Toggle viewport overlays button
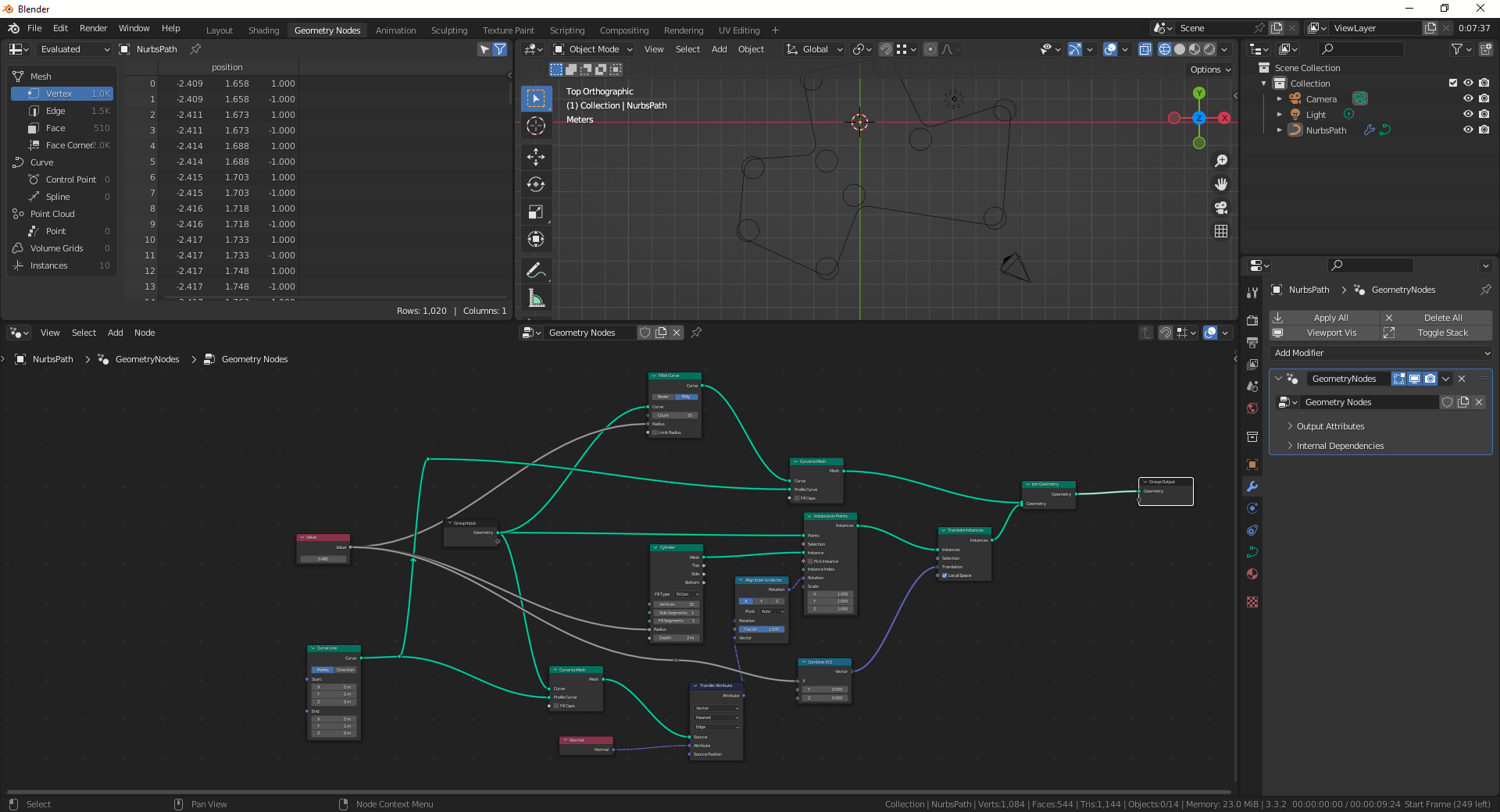 tap(1110, 49)
